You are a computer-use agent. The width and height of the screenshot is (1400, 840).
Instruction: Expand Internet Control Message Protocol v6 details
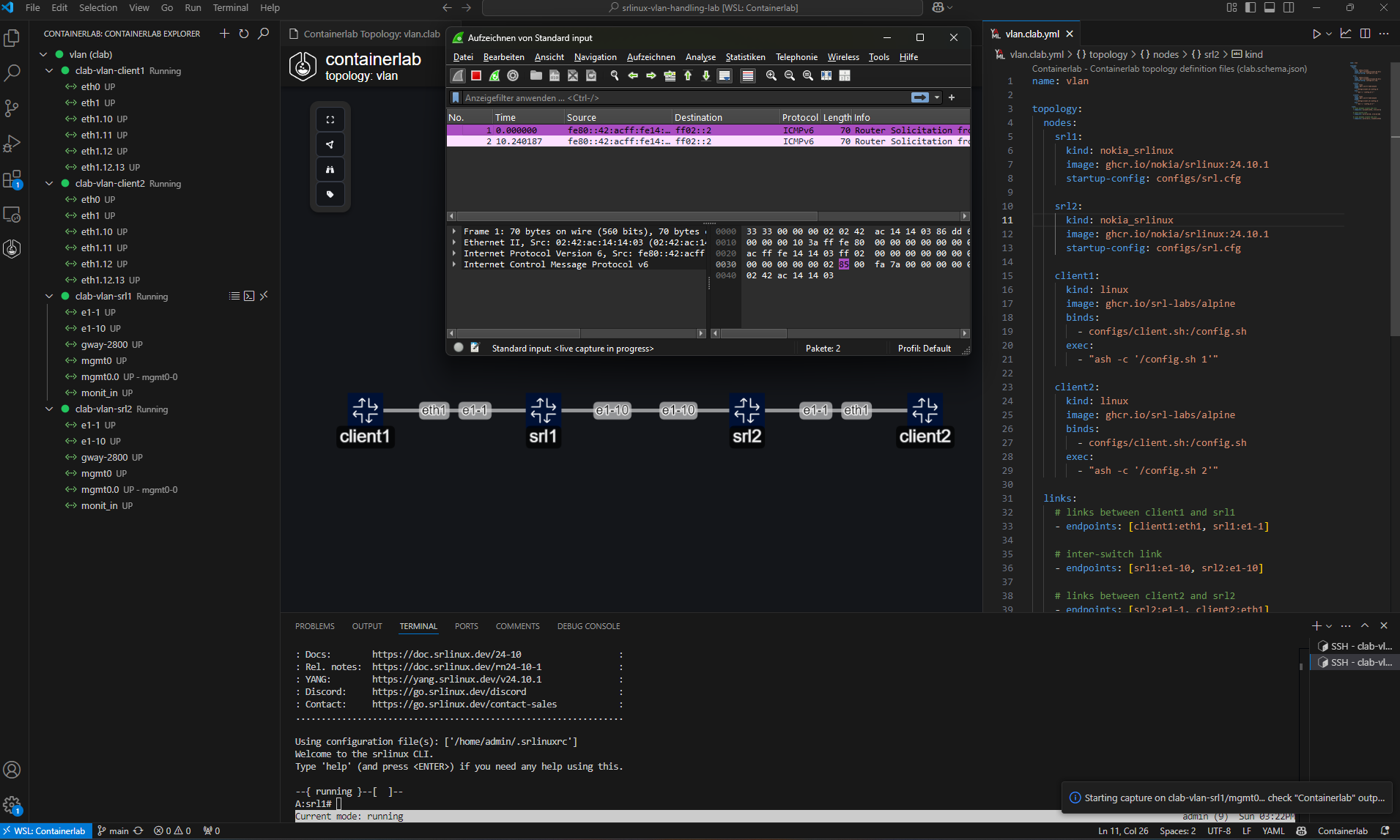pos(455,264)
